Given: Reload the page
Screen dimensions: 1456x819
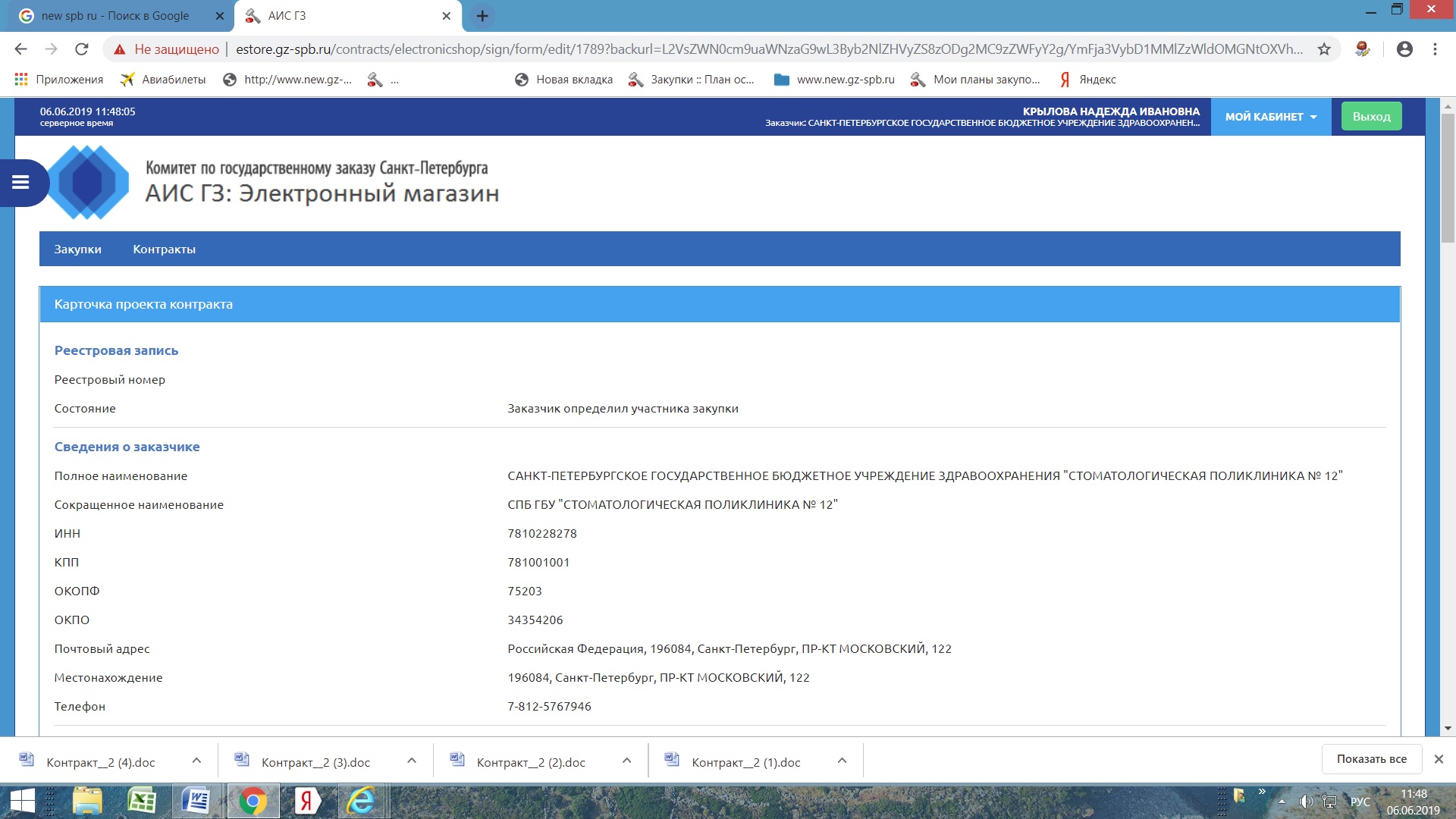Looking at the screenshot, I should 82,49.
